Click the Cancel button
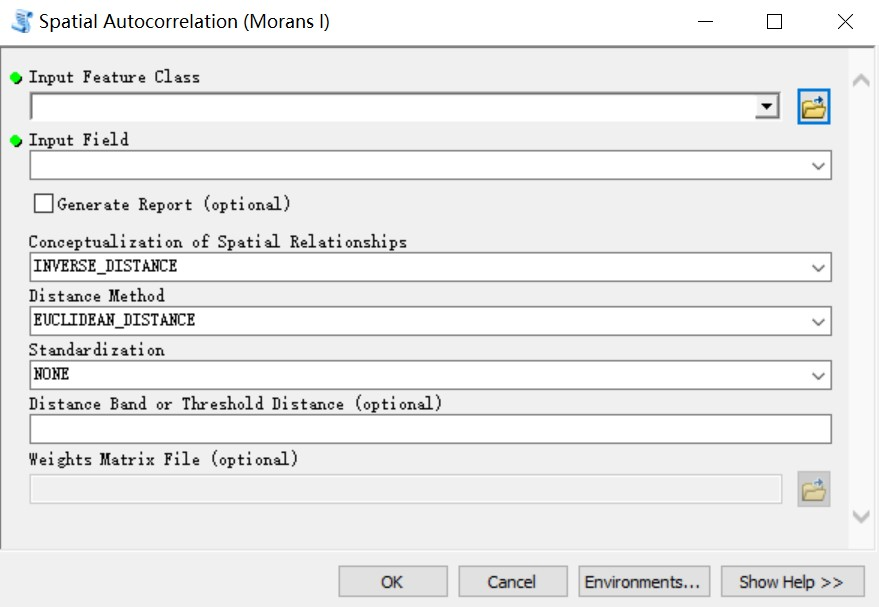Screen dimensions: 879x607 512,582
